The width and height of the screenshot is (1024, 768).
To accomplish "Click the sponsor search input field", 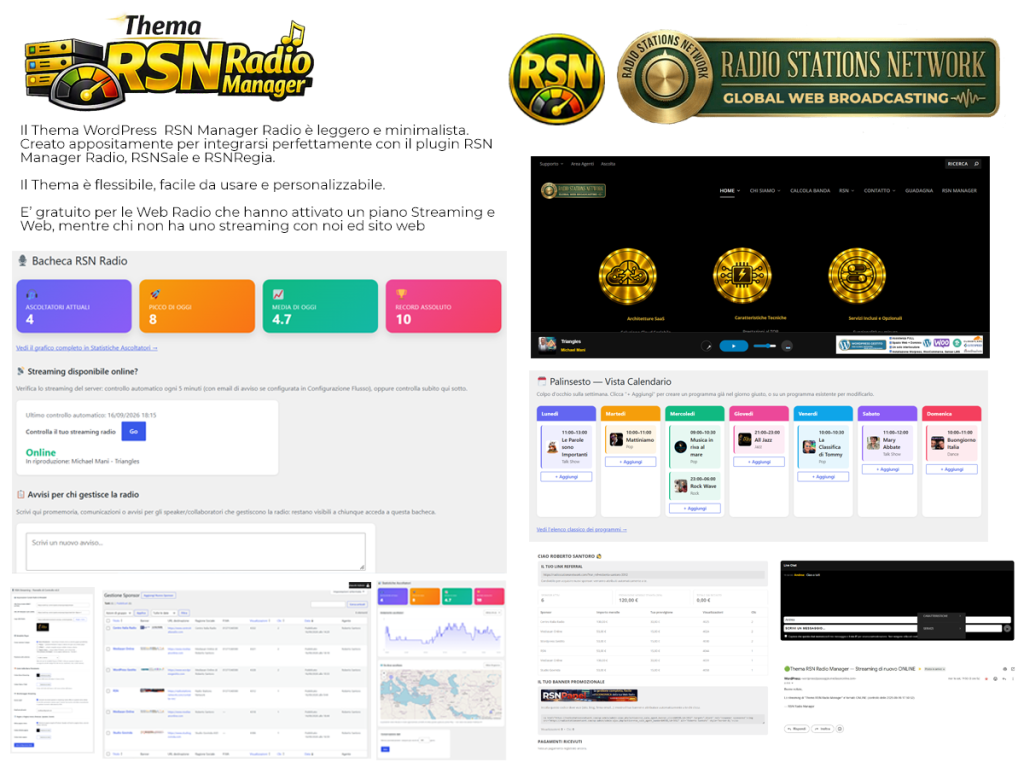I will click(x=328, y=604).
